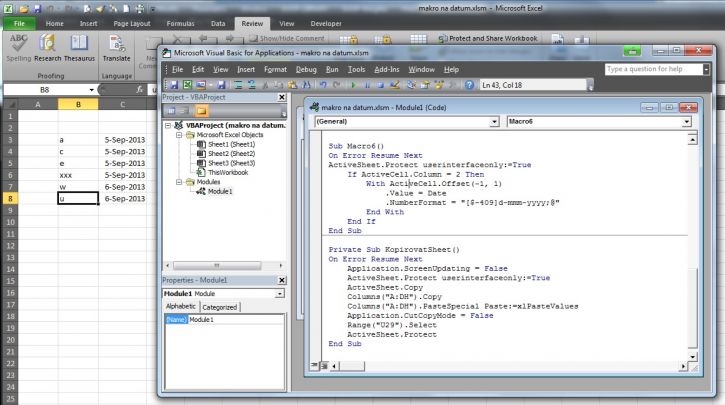Open the Name Box dropdown arrow
This screenshot has height=405, width=725.
coord(92,90)
